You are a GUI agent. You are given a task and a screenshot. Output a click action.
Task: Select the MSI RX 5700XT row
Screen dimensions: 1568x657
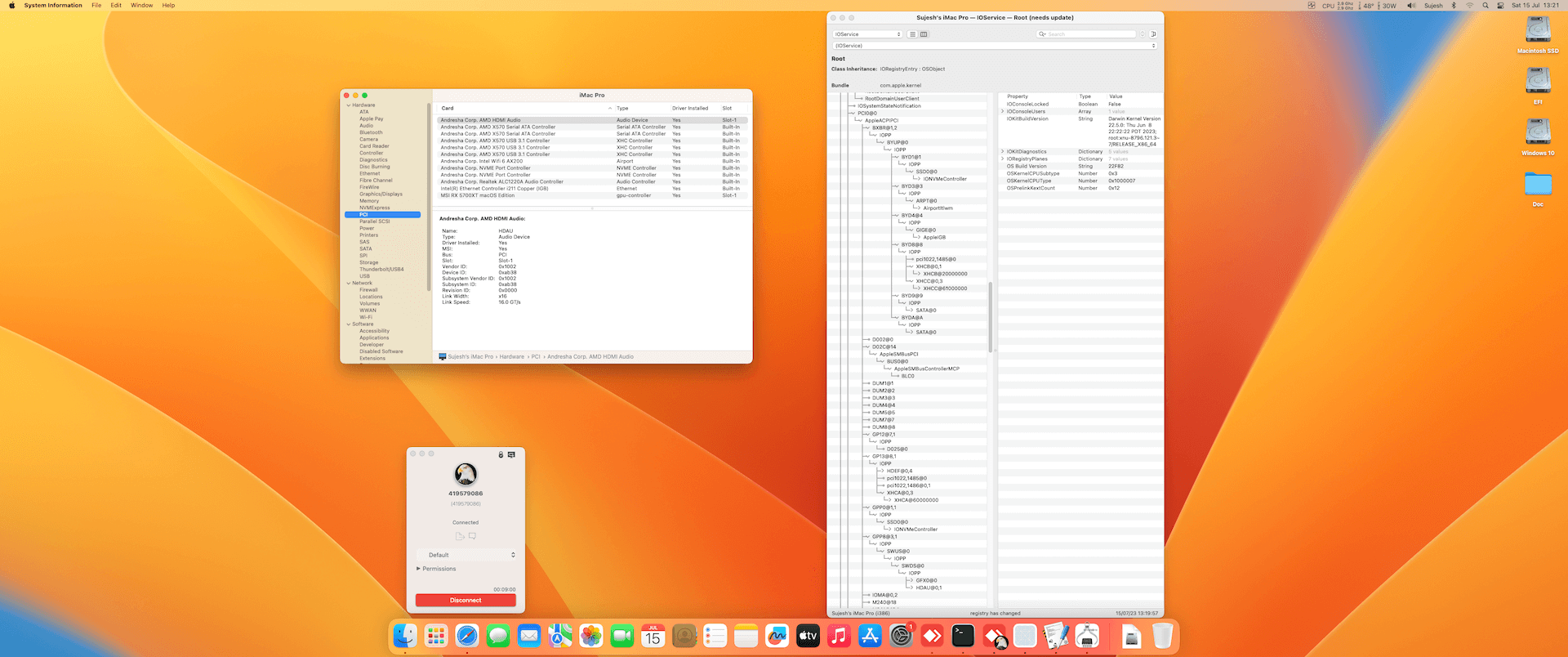pyautogui.click(x=592, y=195)
